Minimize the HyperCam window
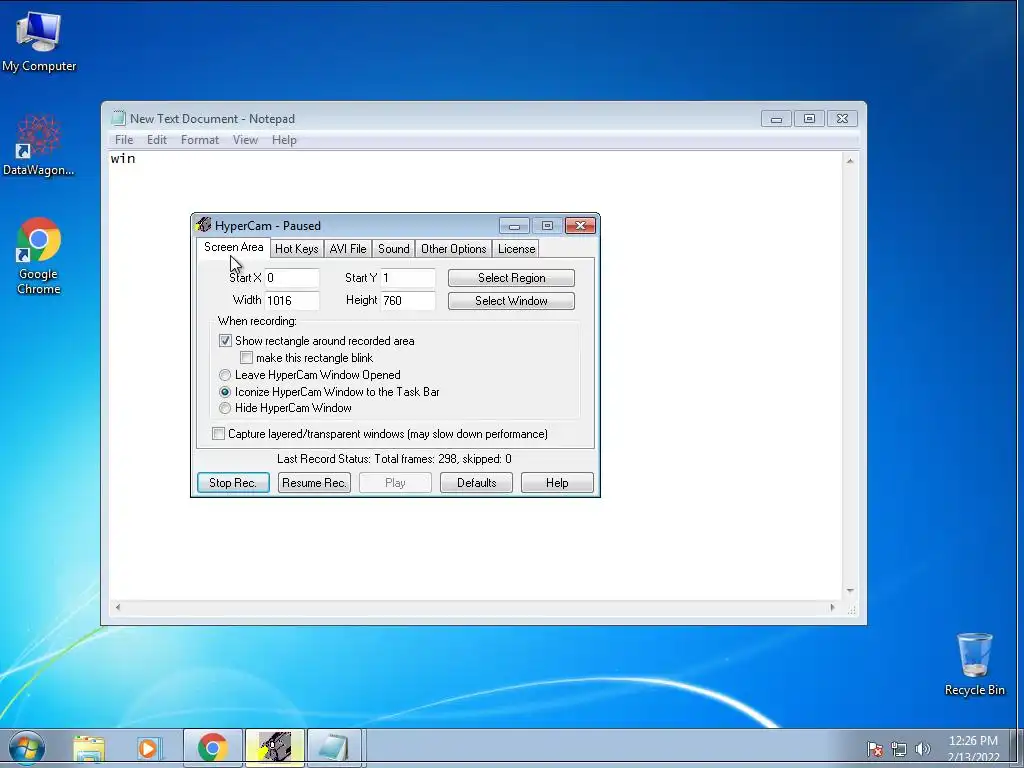Screen dimensions: 1024x768 pyautogui.click(x=514, y=226)
